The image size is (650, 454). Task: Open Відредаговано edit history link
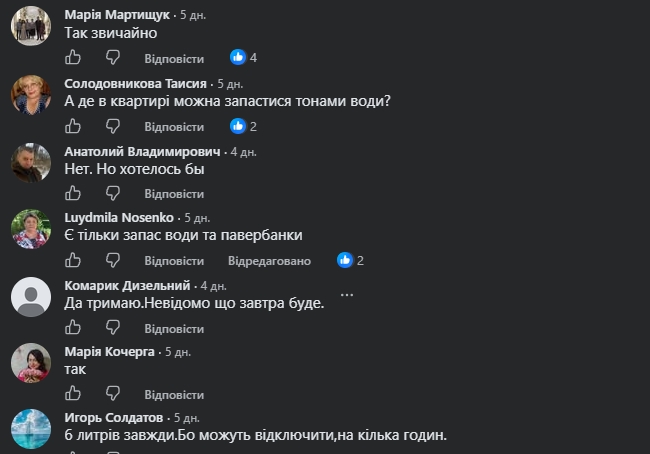(269, 261)
